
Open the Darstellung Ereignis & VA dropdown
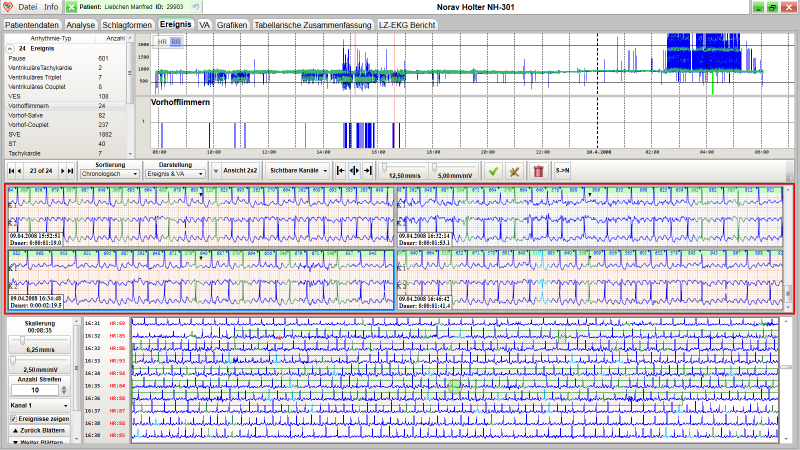click(175, 173)
